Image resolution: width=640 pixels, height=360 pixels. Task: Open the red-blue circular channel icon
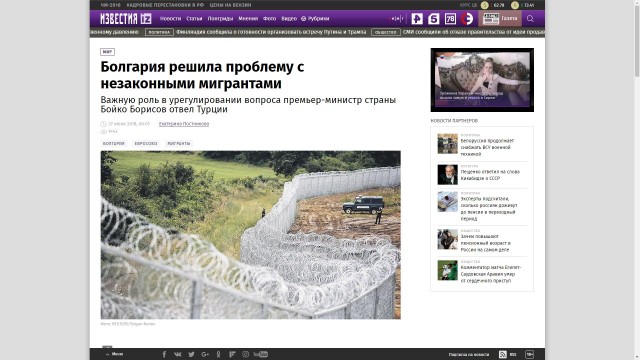click(x=467, y=18)
